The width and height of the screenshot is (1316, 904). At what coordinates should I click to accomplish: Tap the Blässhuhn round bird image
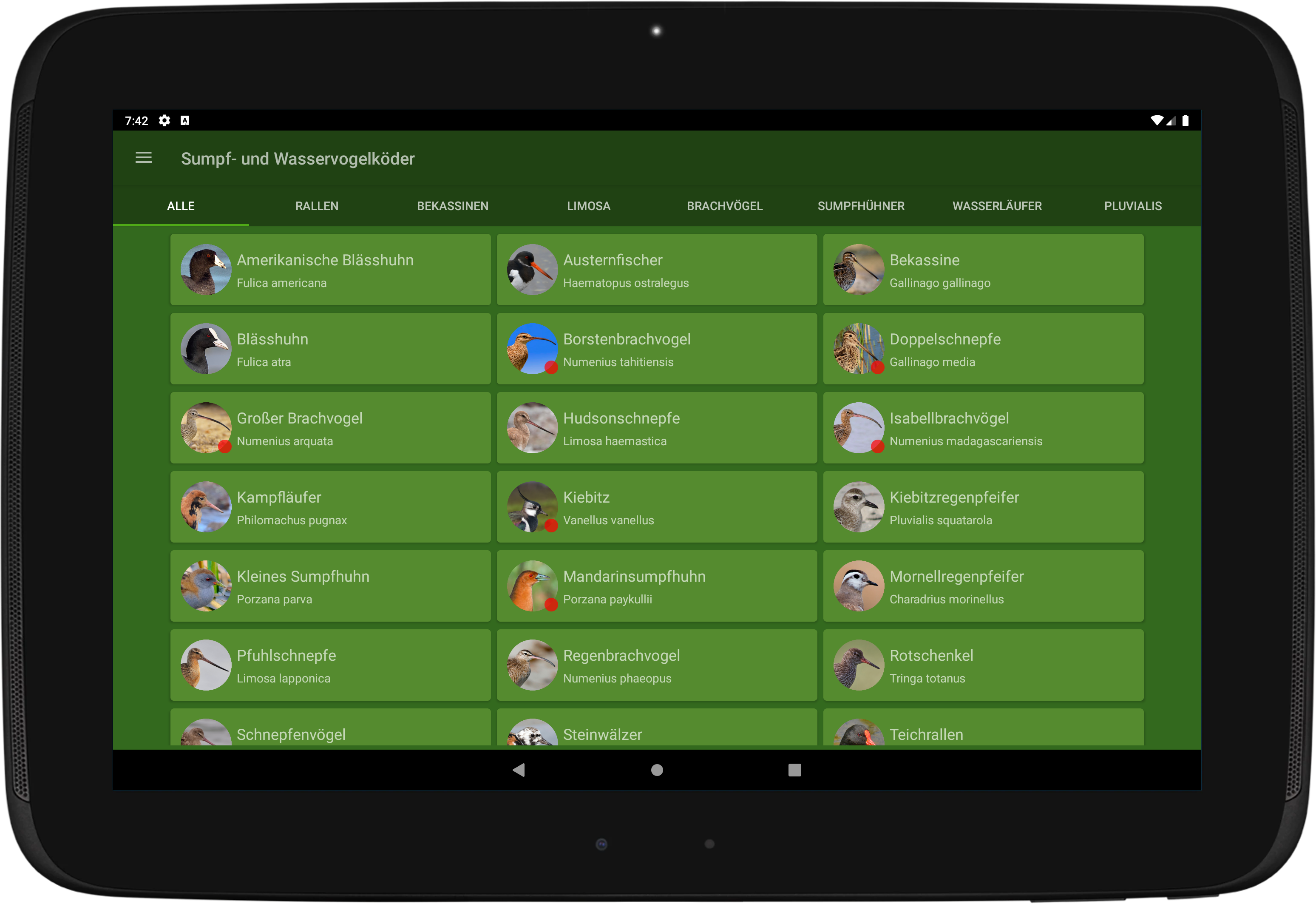click(206, 349)
